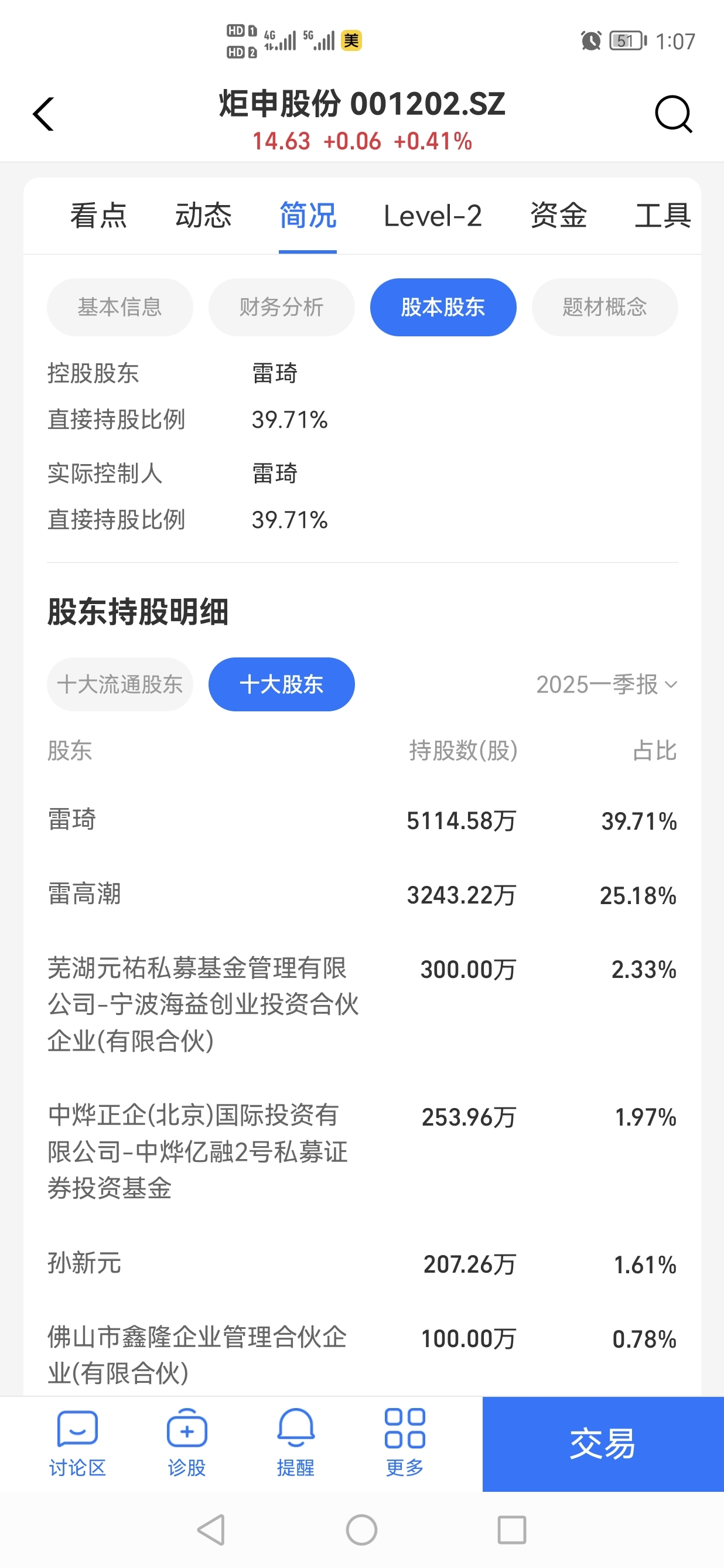This screenshot has height=1568, width=724.
Task: Switch to the 财务分析 section
Action: pos(282,307)
